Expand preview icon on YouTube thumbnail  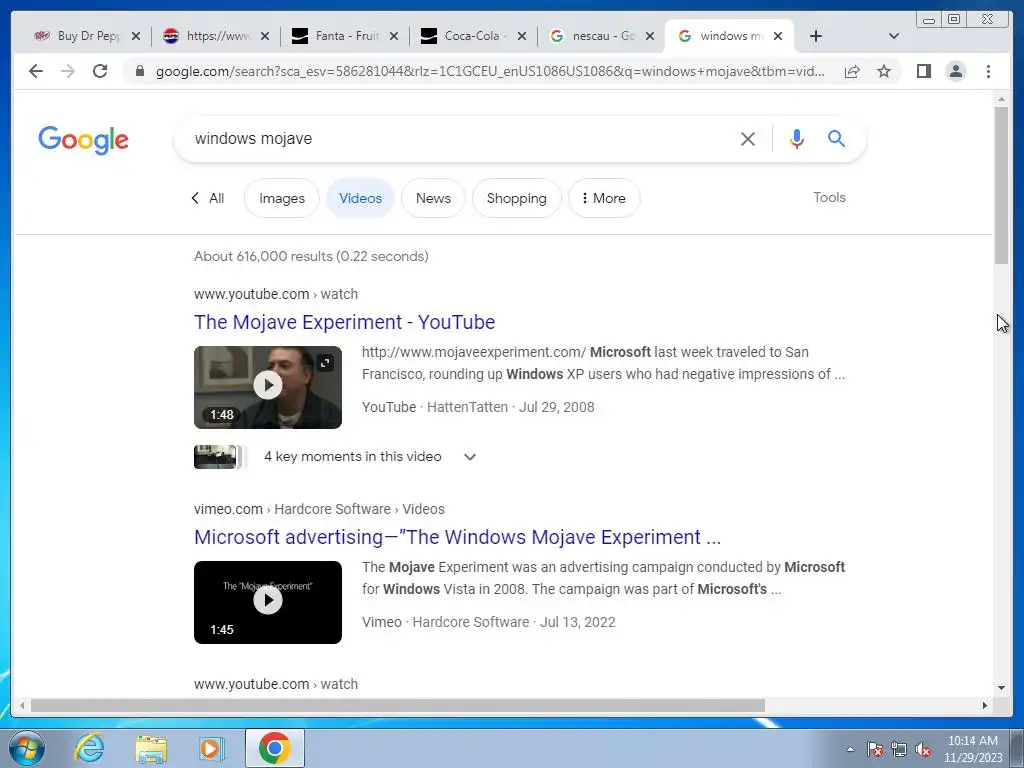325,362
